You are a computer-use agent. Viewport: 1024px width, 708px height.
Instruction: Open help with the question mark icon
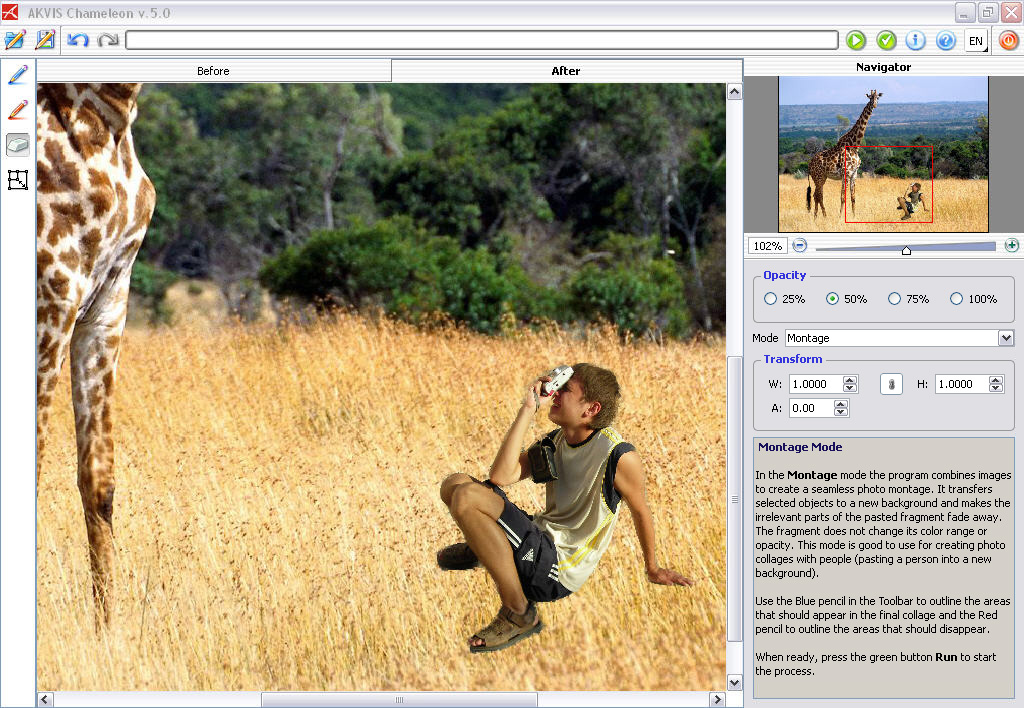946,40
